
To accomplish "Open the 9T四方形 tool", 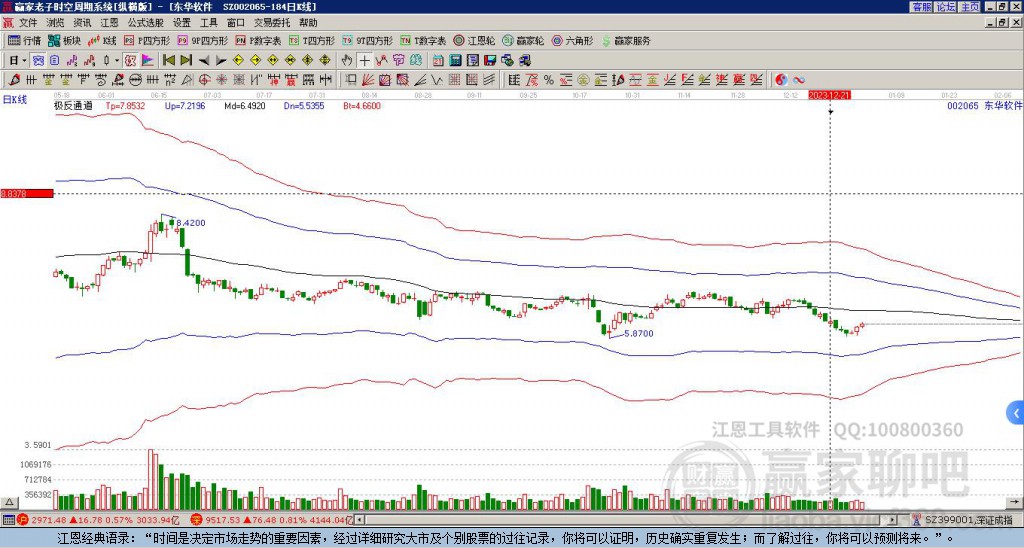I will tap(368, 40).
